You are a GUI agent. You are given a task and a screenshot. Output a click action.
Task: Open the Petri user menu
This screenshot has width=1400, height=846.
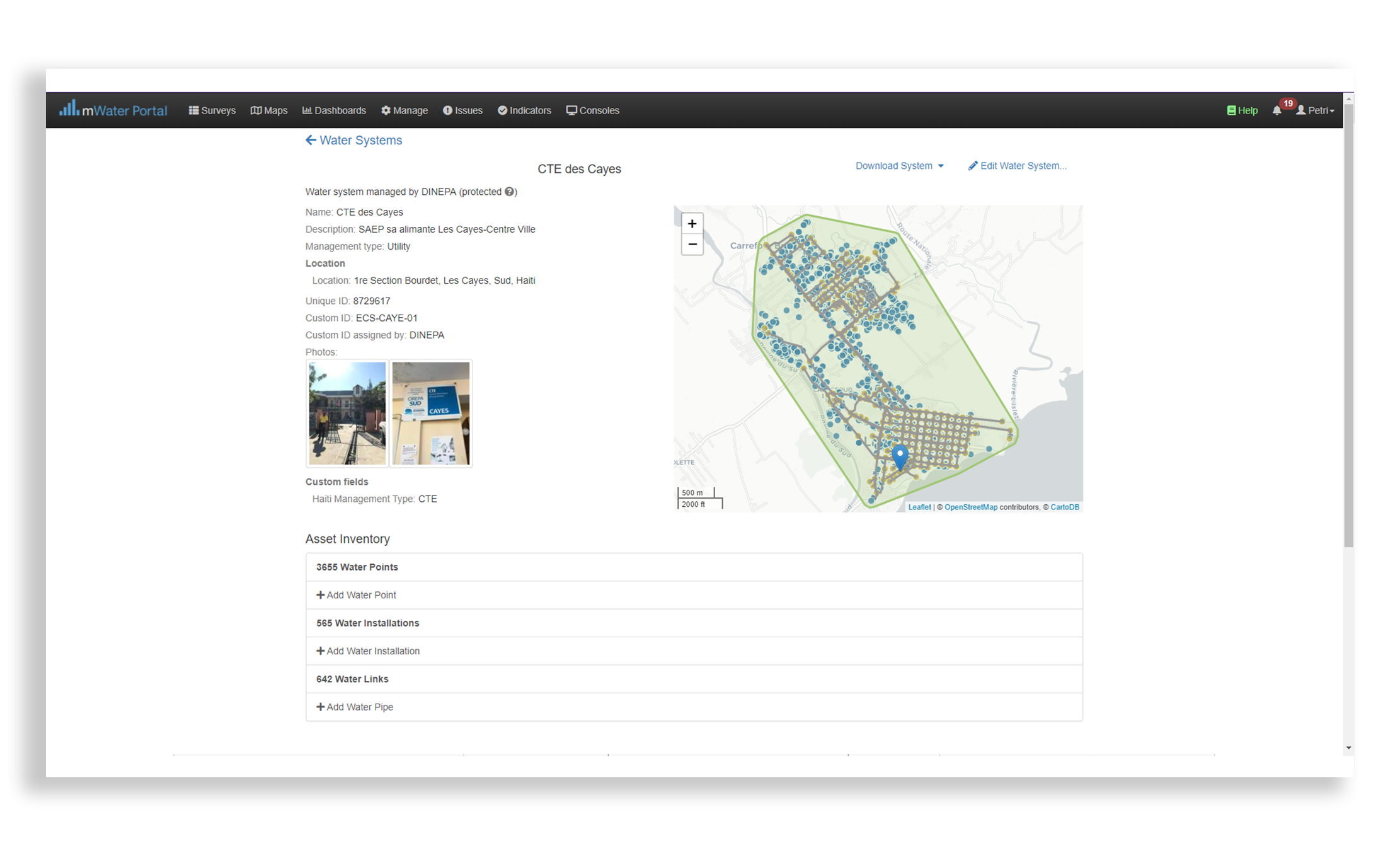[1316, 110]
